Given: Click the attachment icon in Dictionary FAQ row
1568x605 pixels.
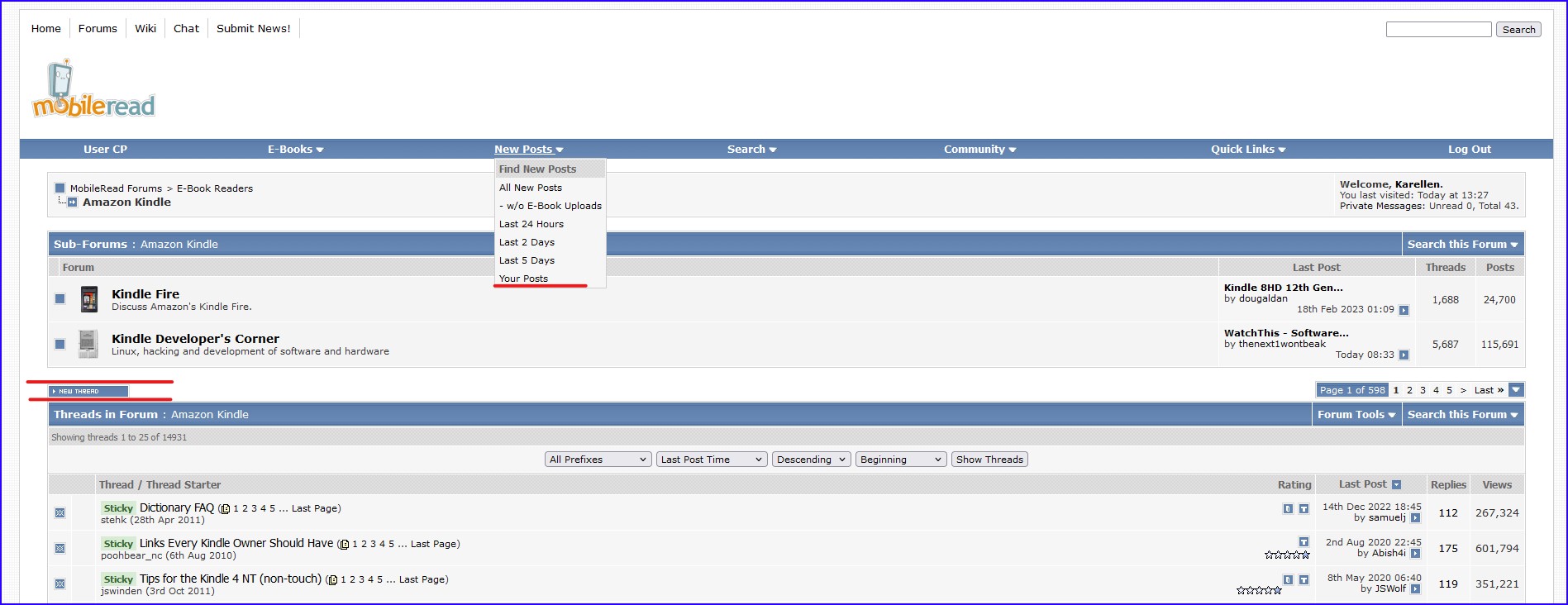Looking at the screenshot, I should pos(1288,509).
